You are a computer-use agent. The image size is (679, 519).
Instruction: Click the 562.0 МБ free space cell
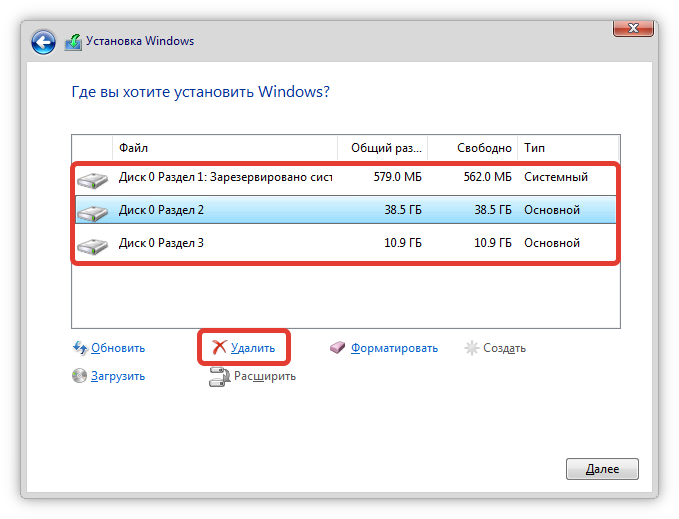click(x=488, y=177)
